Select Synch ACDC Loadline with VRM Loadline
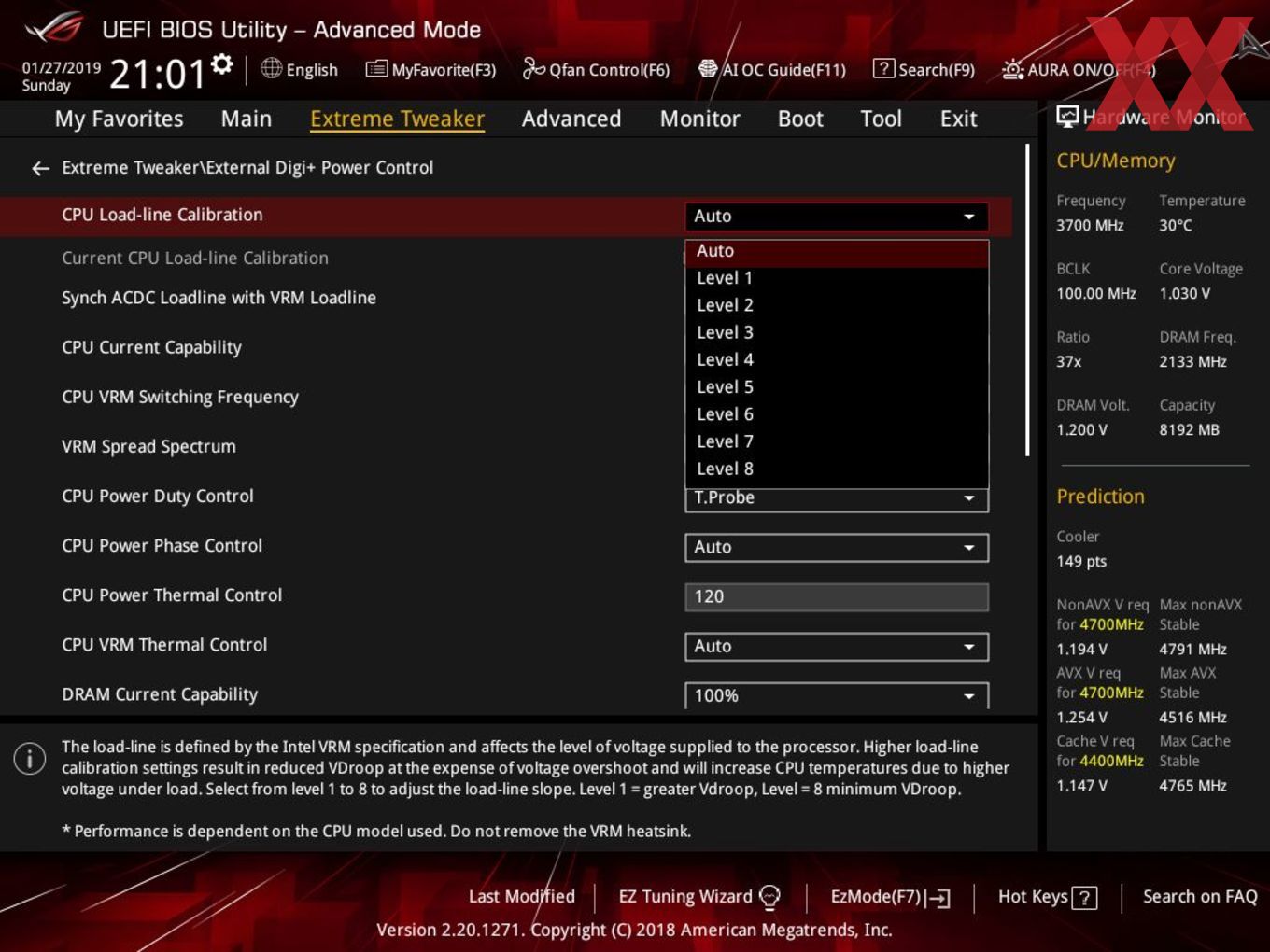Screen dimensions: 1270x952 point(219,298)
